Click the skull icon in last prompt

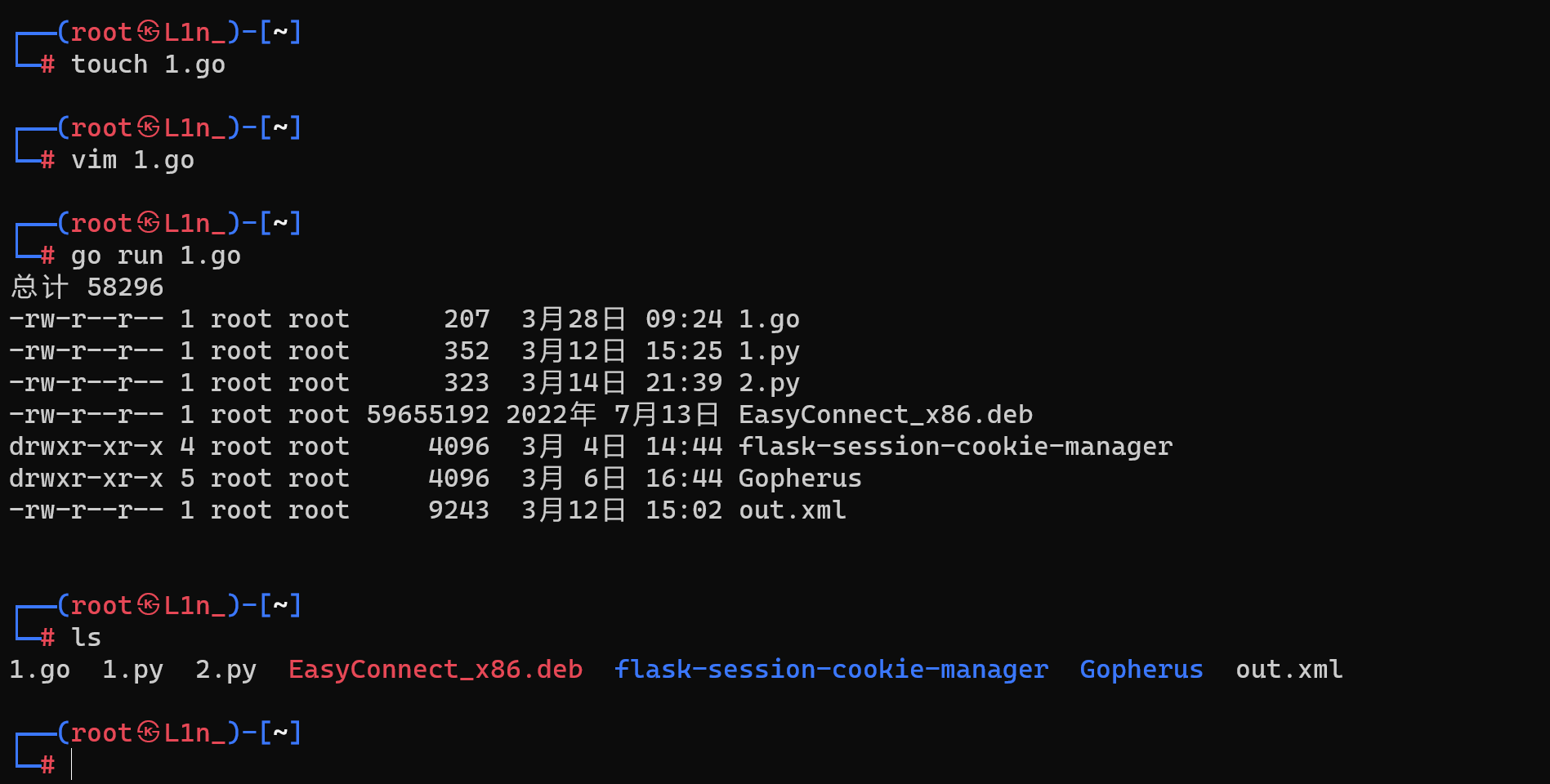coord(149,733)
